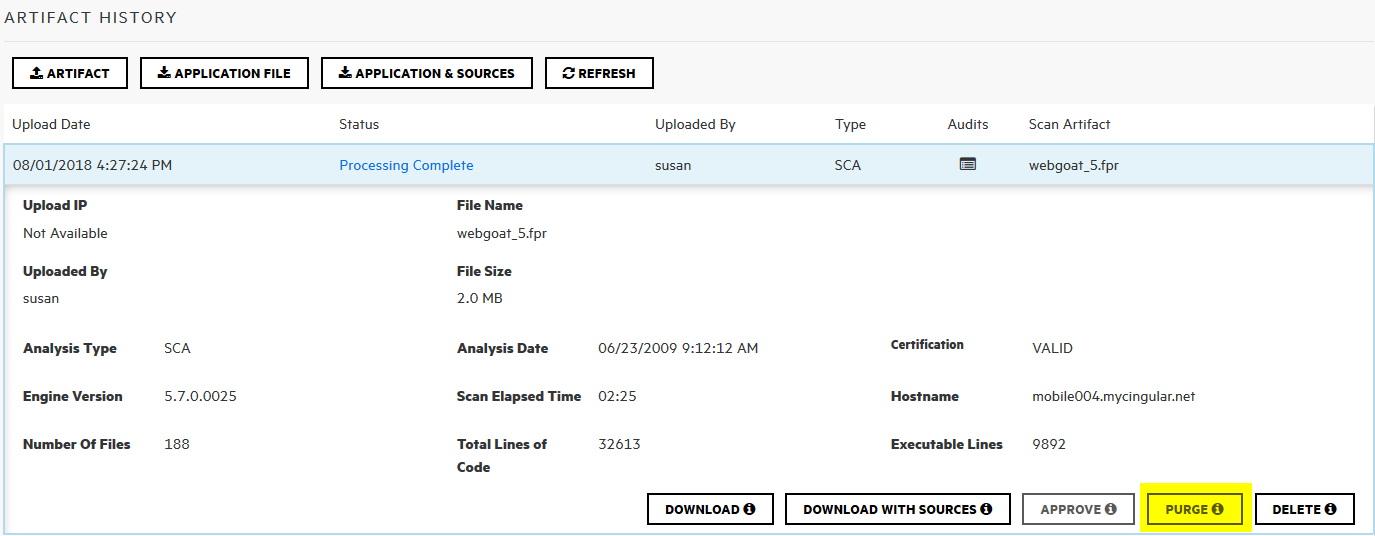Screen dimensions: 1375x536
Task: Download the Application File
Action: 224,73
